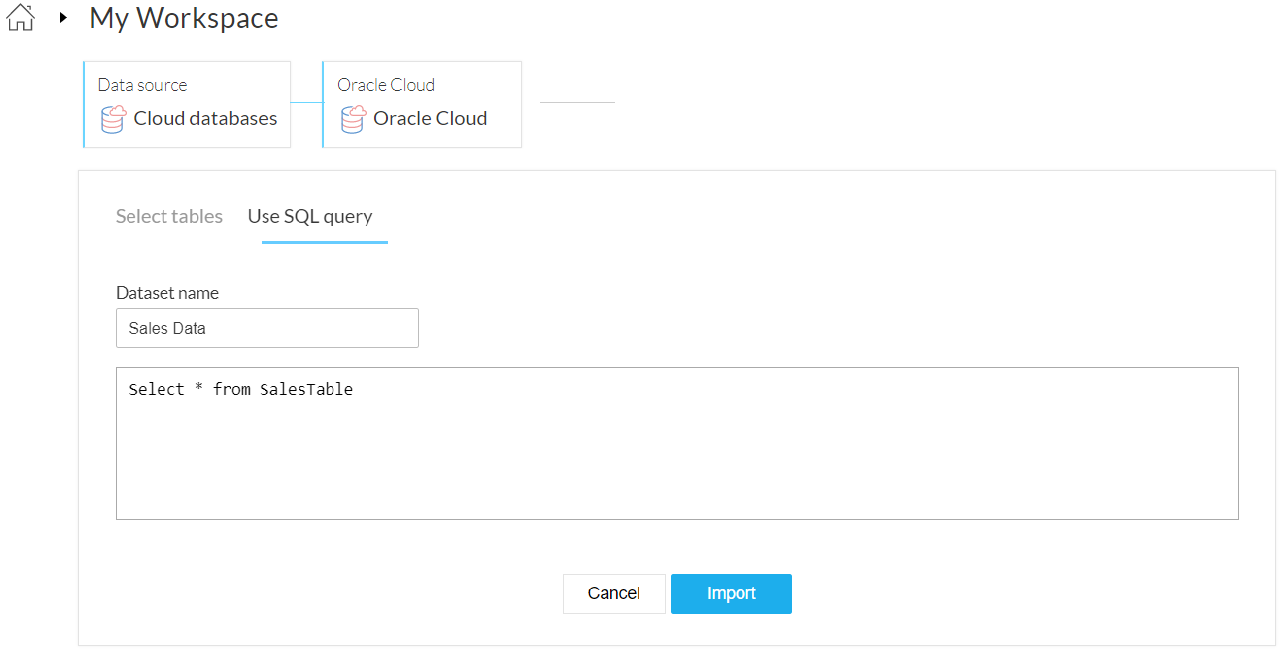Screen dimensions: 1288x661
Task: Click the "Dataset name" field label
Action: point(167,293)
